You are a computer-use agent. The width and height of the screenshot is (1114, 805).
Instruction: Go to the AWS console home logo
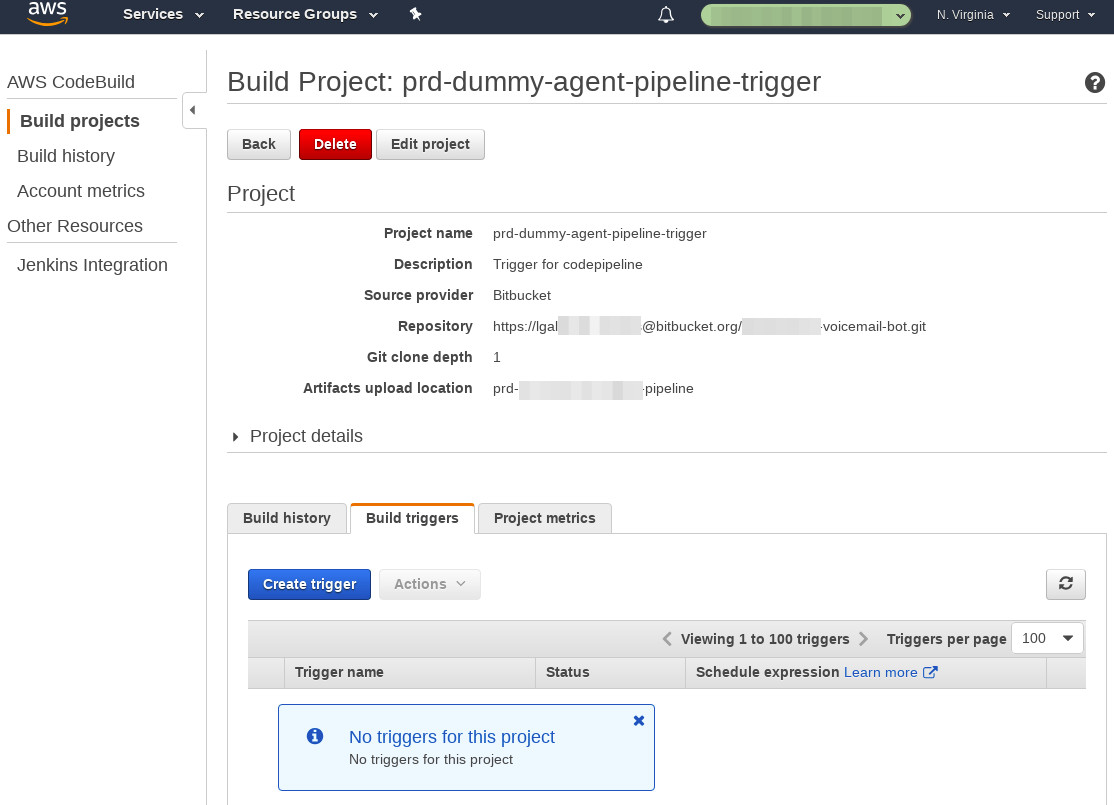coord(48,13)
